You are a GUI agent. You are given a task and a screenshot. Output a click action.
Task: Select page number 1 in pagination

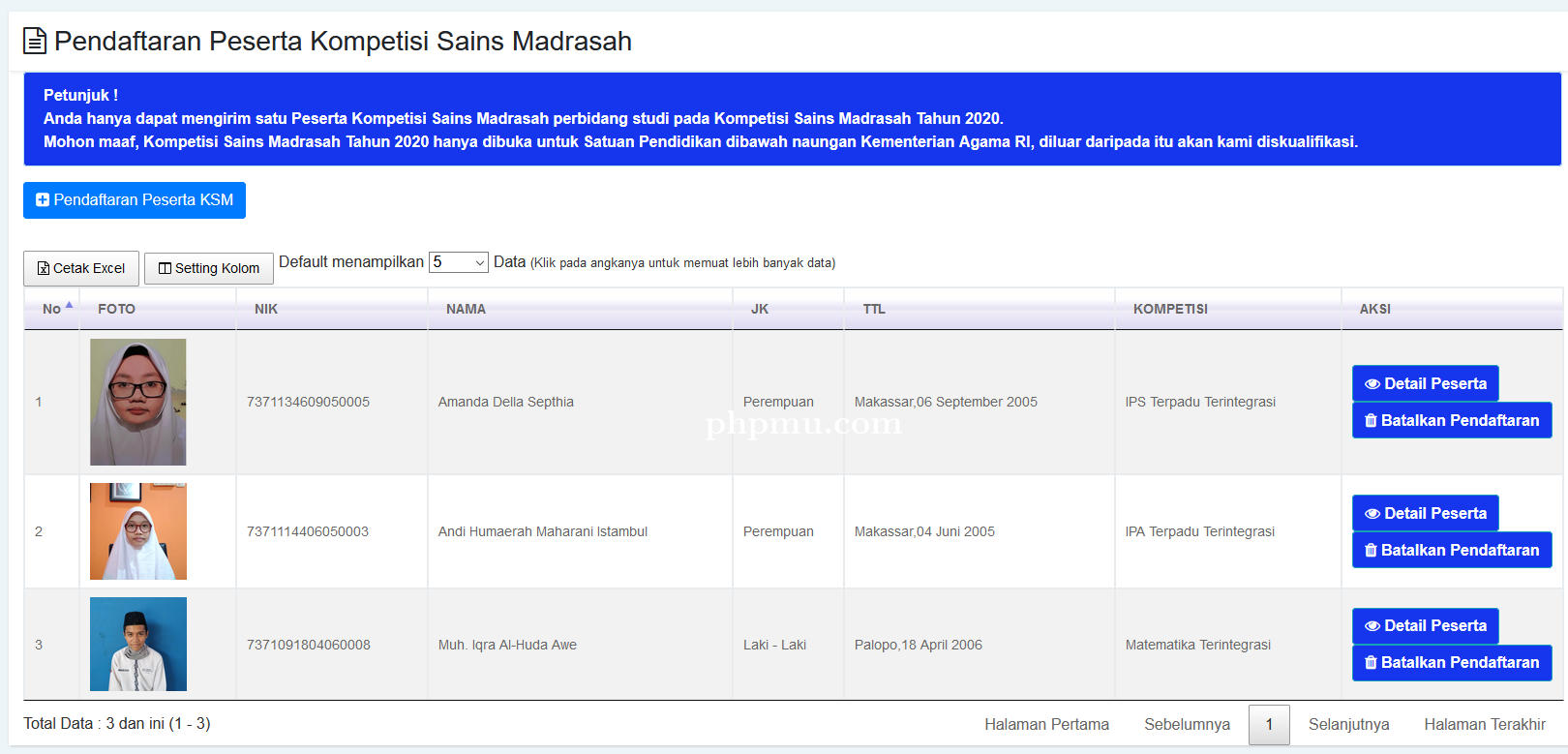[1269, 724]
